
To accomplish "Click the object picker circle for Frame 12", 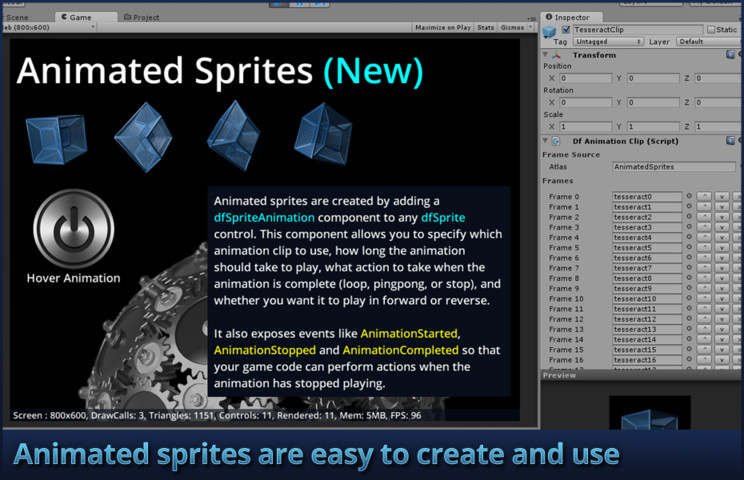I will click(689, 319).
